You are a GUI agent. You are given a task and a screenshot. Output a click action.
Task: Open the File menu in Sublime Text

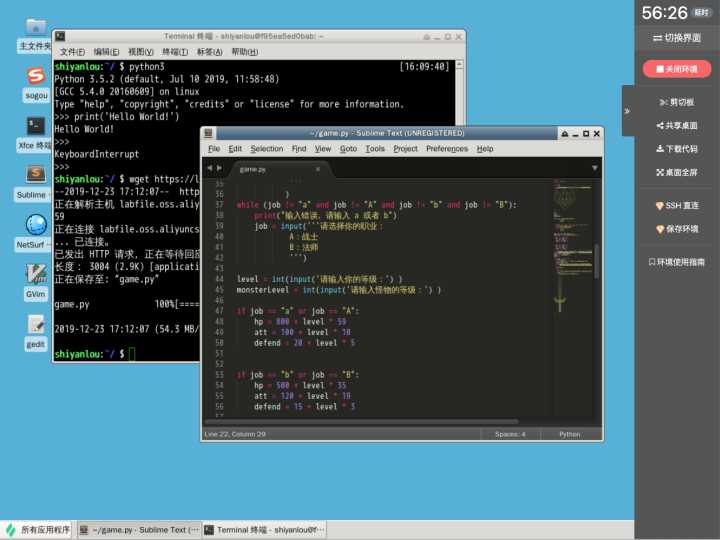pyautogui.click(x=214, y=149)
